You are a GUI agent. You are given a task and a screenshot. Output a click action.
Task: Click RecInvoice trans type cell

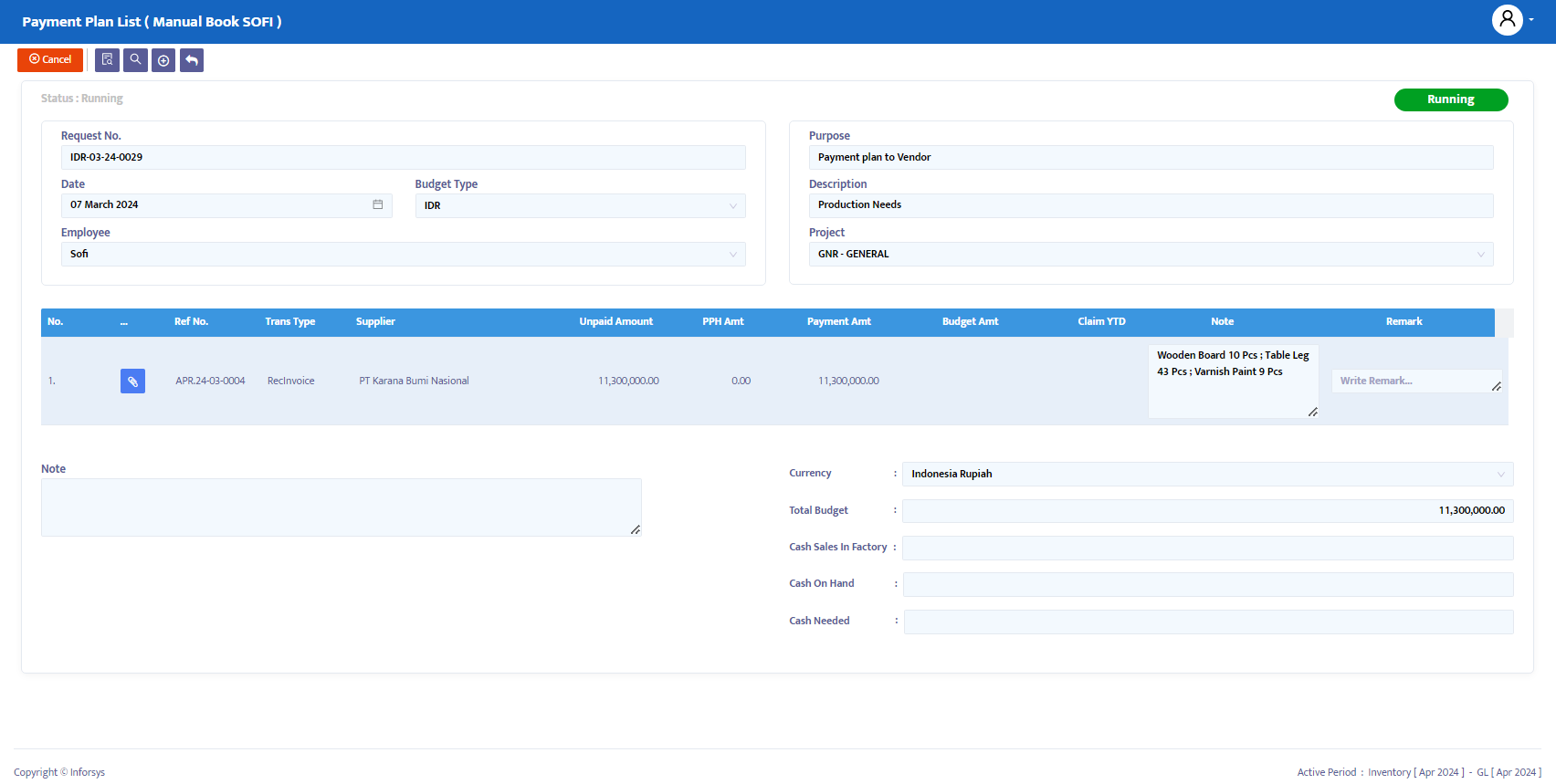click(290, 381)
